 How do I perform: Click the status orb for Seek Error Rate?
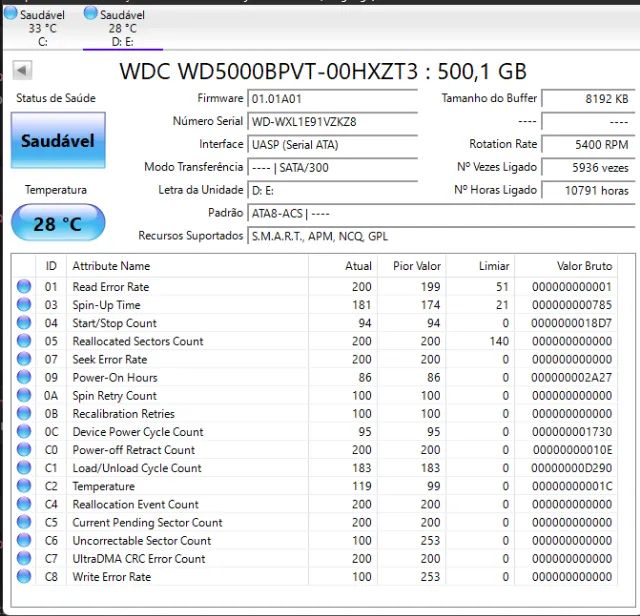click(x=24, y=359)
